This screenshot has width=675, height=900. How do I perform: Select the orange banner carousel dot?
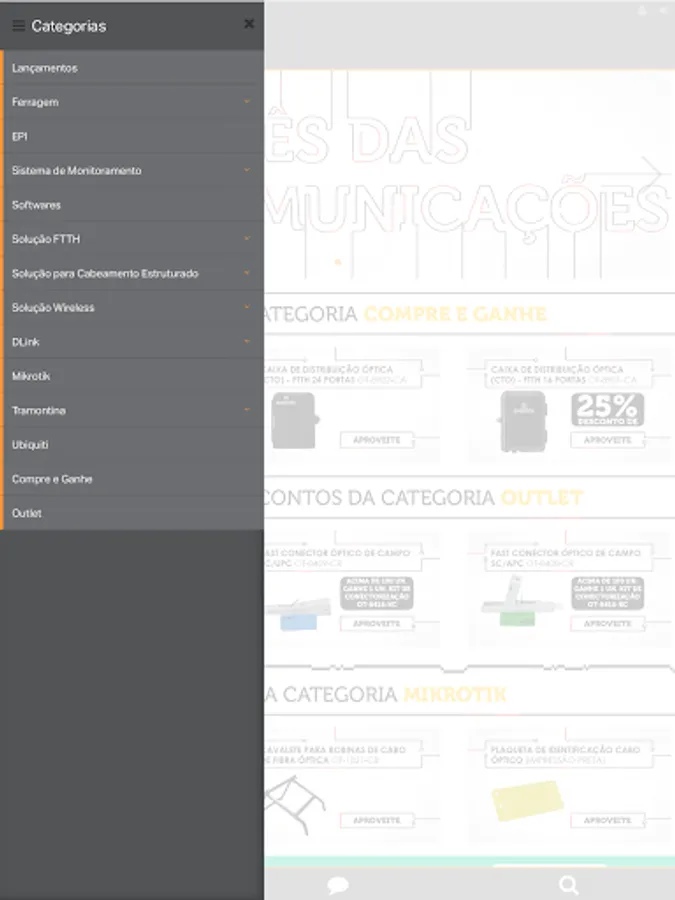point(338,262)
